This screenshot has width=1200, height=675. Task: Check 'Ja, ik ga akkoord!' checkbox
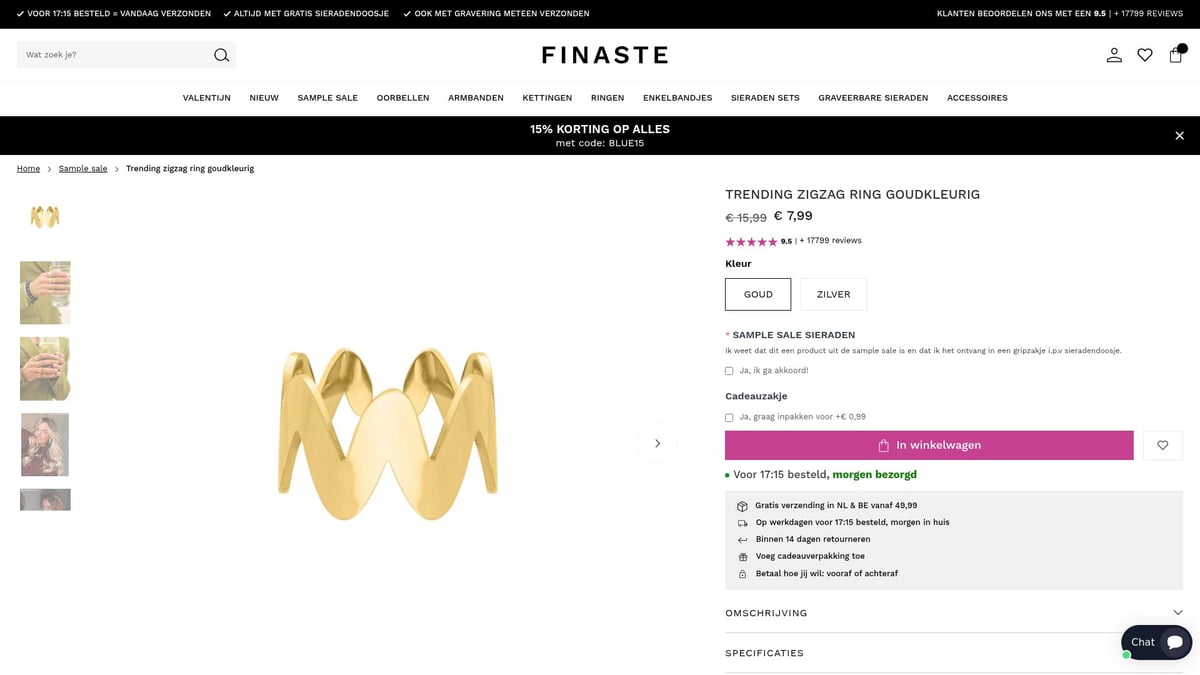pos(729,370)
